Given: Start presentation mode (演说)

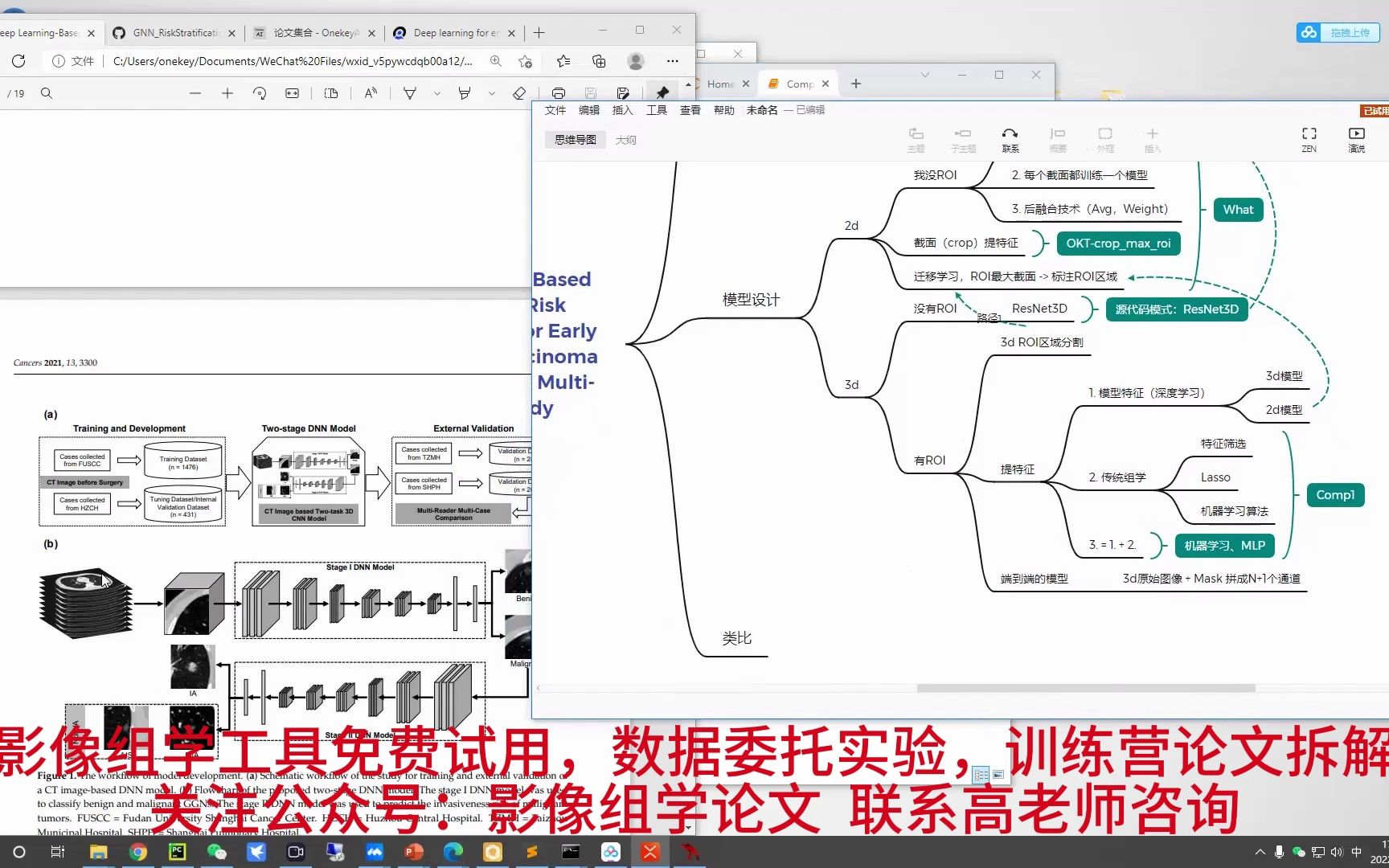Looking at the screenshot, I should coord(1357,138).
